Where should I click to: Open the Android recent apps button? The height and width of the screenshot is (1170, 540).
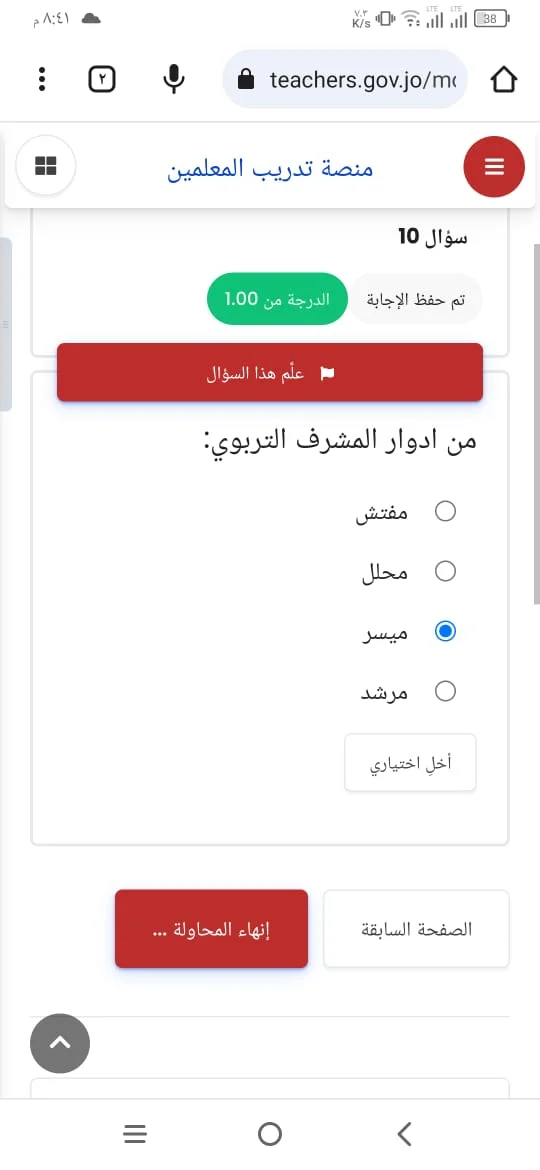coord(135,1134)
